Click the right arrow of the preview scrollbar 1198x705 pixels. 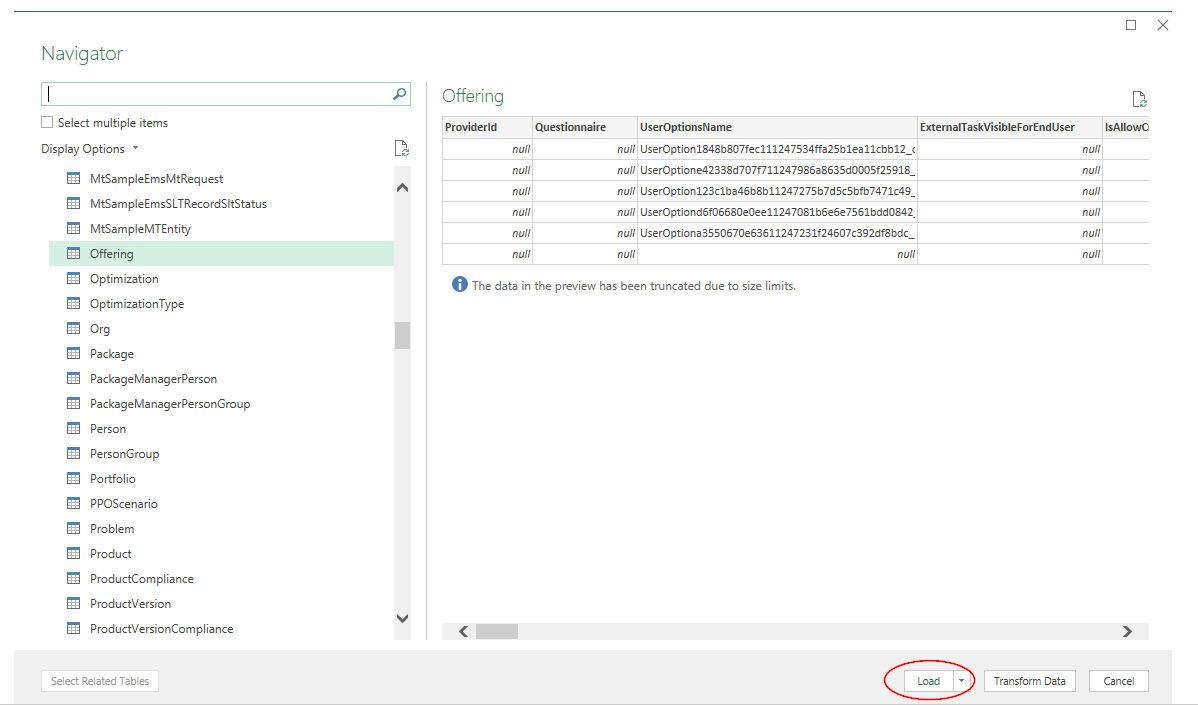tap(1126, 631)
